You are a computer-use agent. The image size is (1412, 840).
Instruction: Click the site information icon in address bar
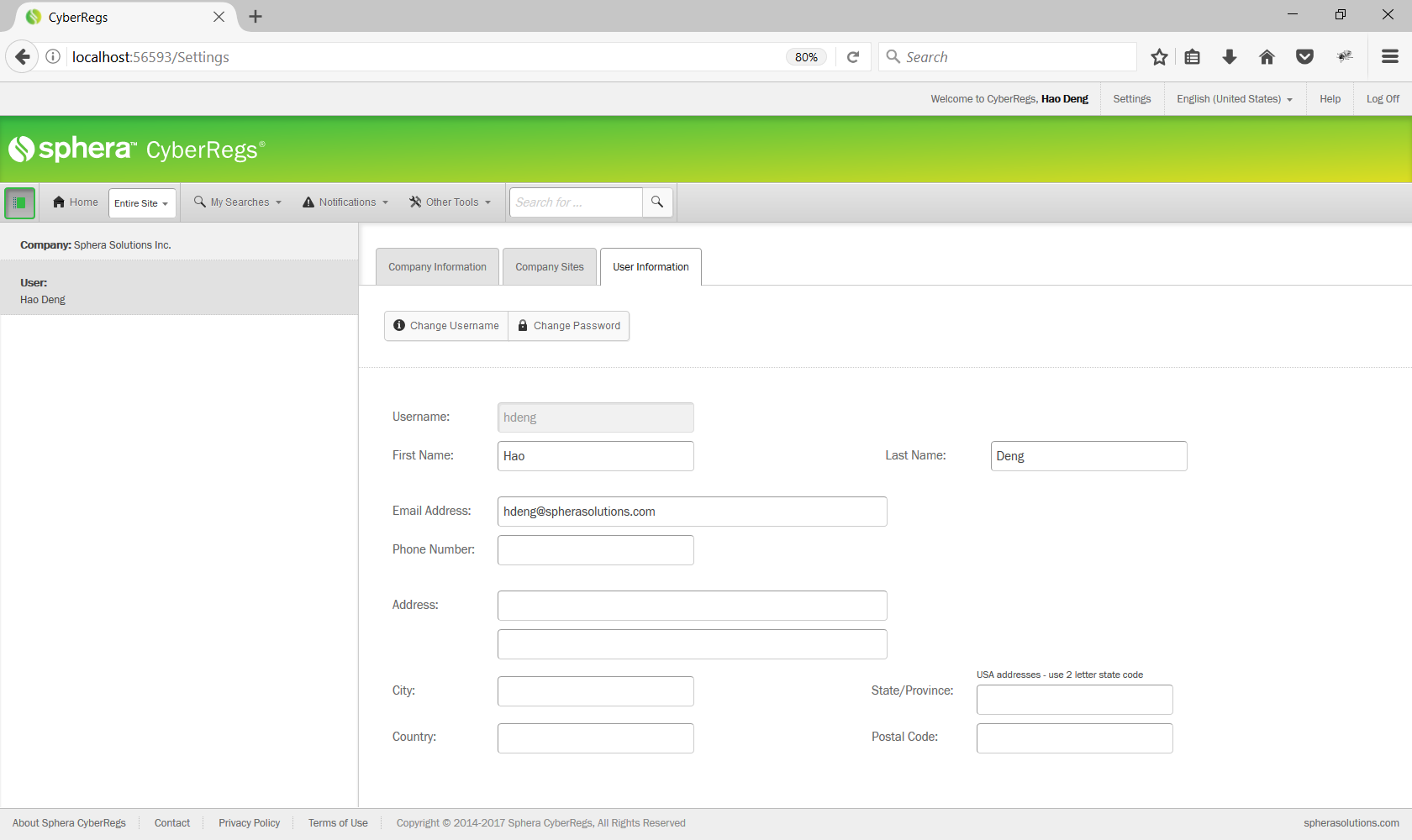tap(53, 57)
